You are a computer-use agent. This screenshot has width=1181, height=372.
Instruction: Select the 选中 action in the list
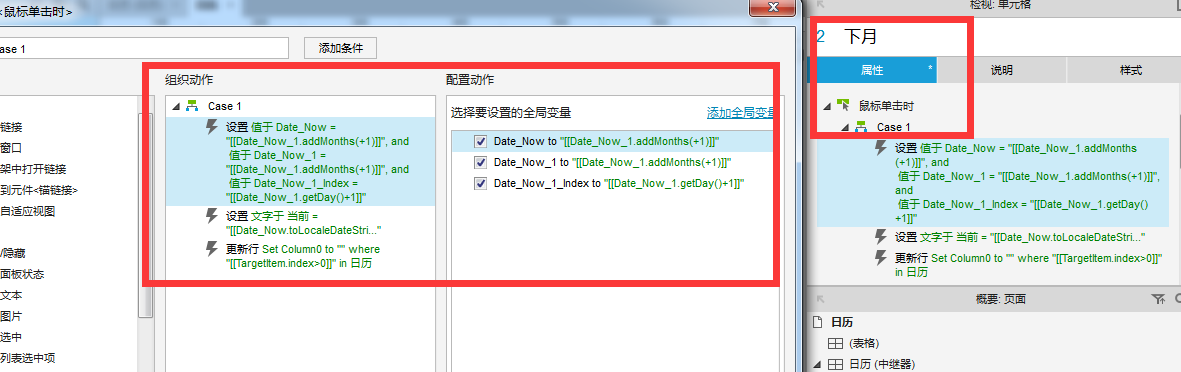click(11, 337)
